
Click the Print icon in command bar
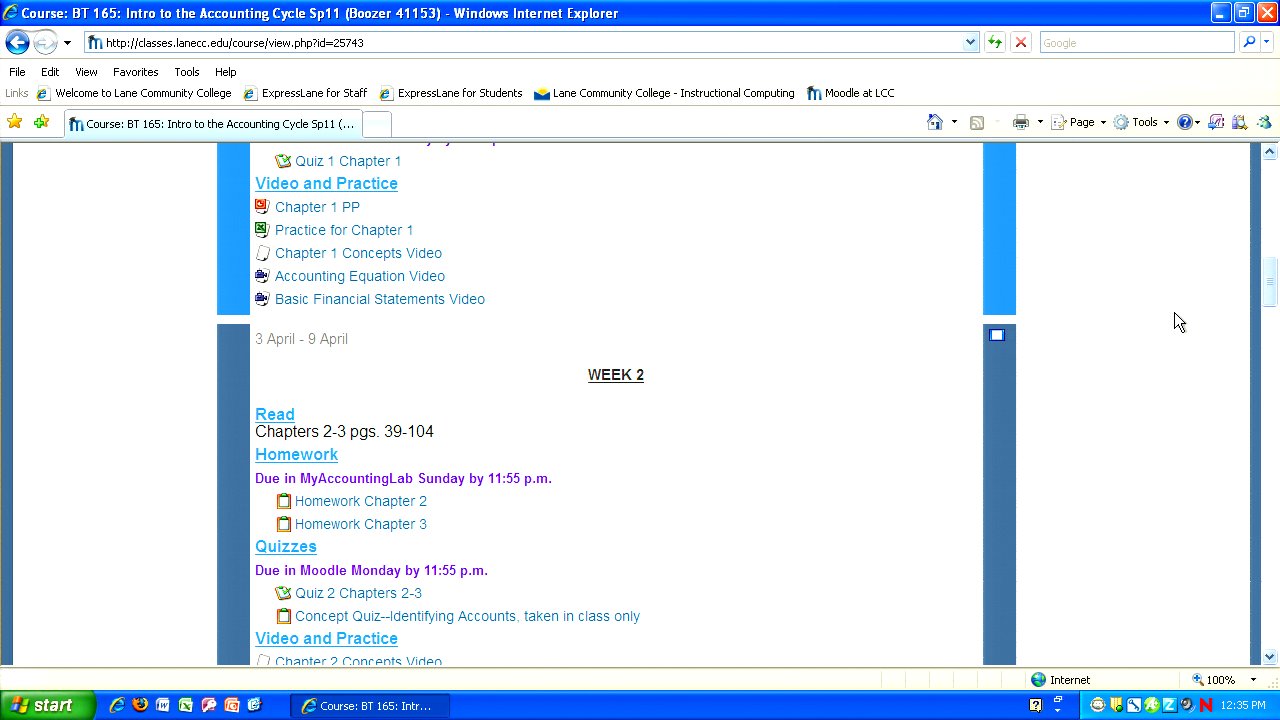tap(1020, 122)
